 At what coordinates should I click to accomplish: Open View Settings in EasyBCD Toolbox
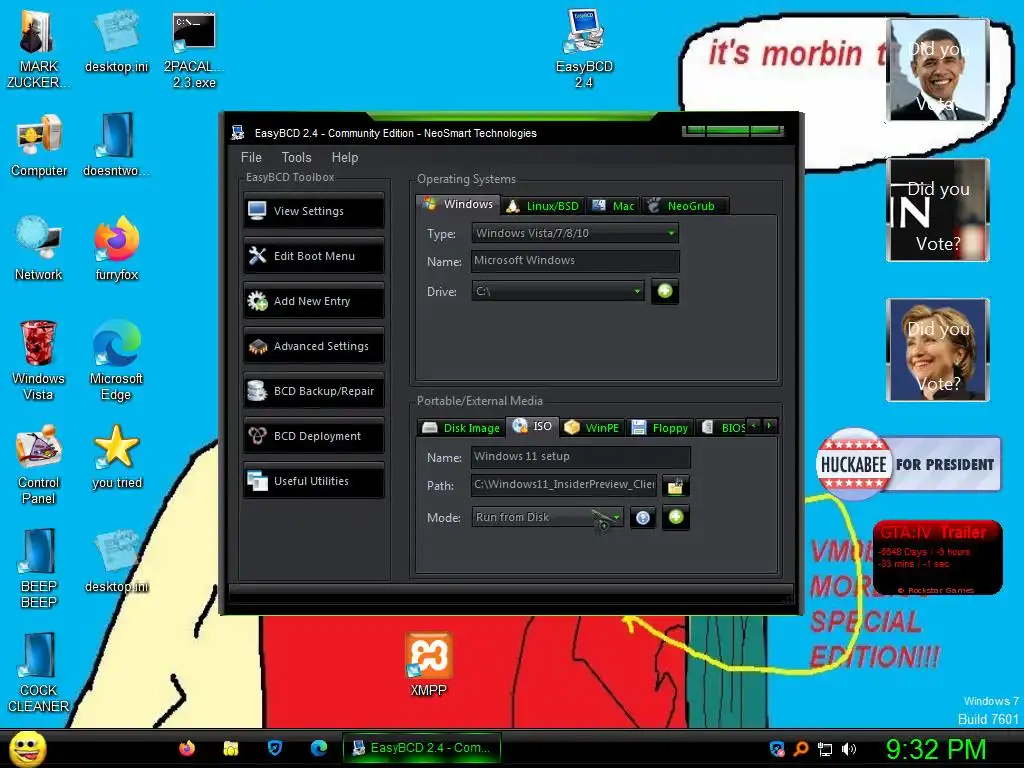coord(313,211)
